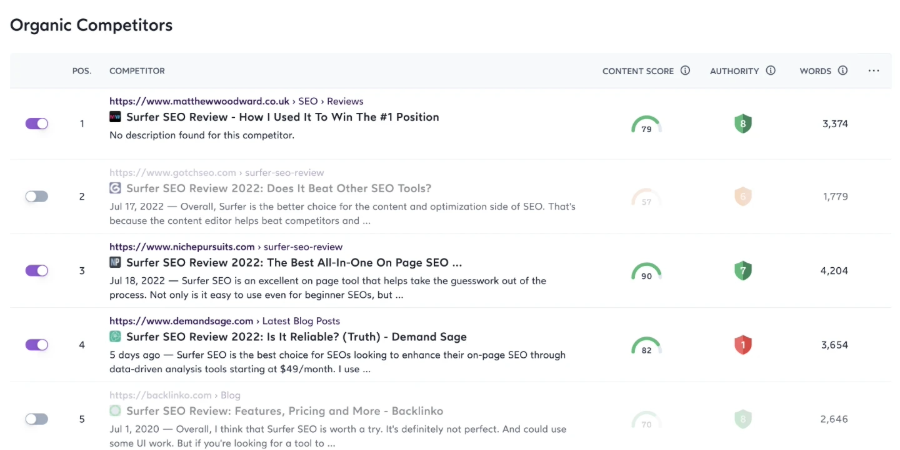Disable the Matthew Woodward competitor toggle

click(x=37, y=124)
